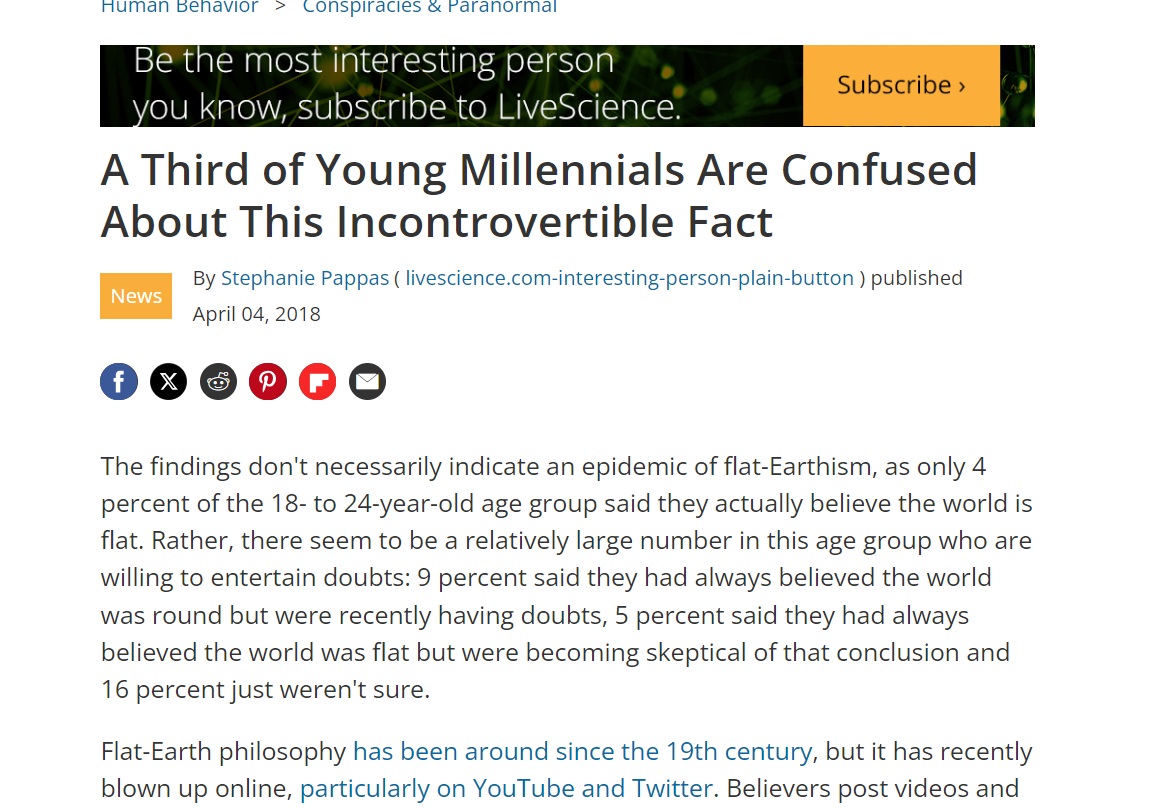
Task: Open author Stephanie Pappas profile
Action: point(305,278)
